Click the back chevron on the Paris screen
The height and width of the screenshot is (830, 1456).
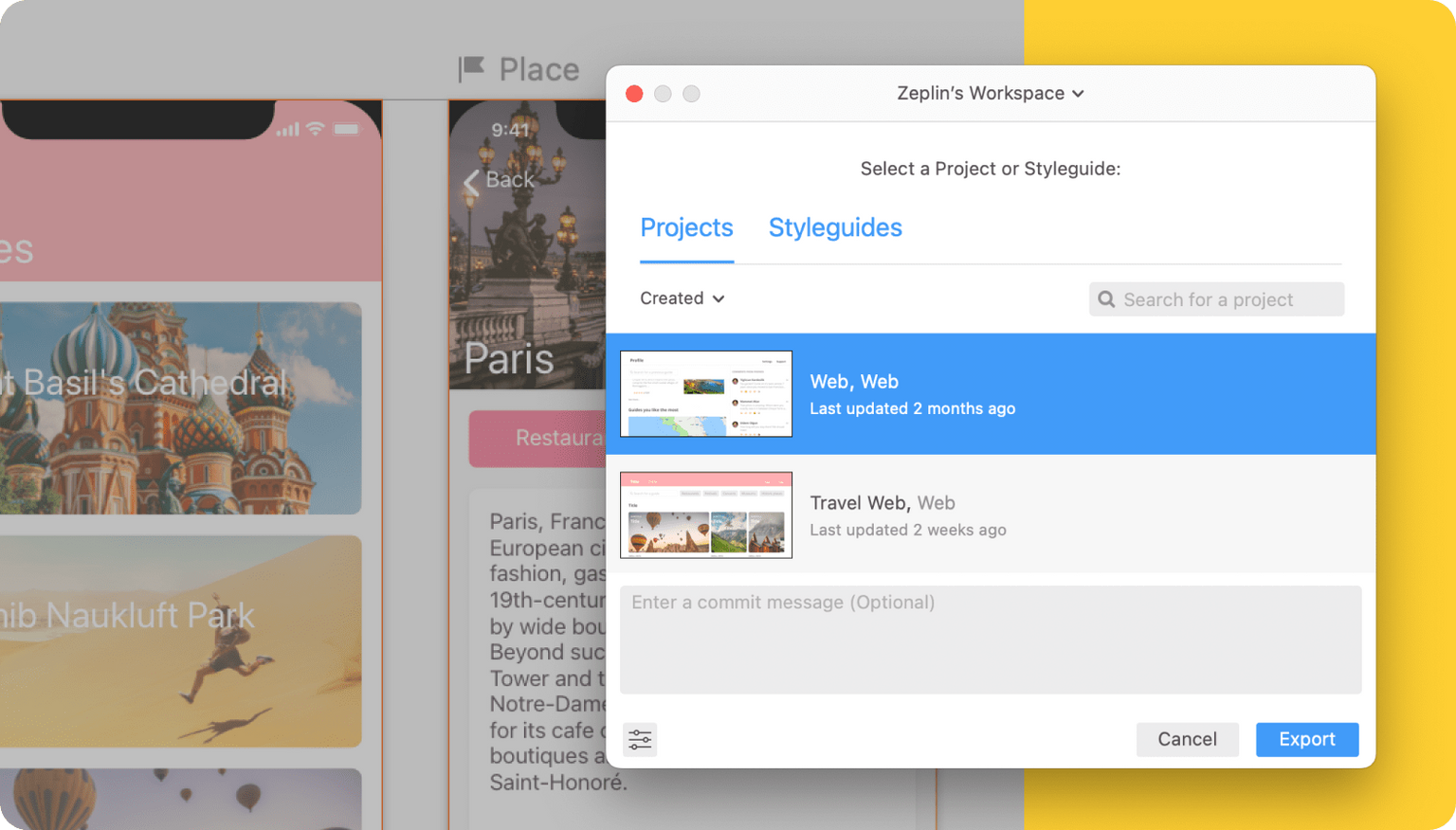[472, 181]
